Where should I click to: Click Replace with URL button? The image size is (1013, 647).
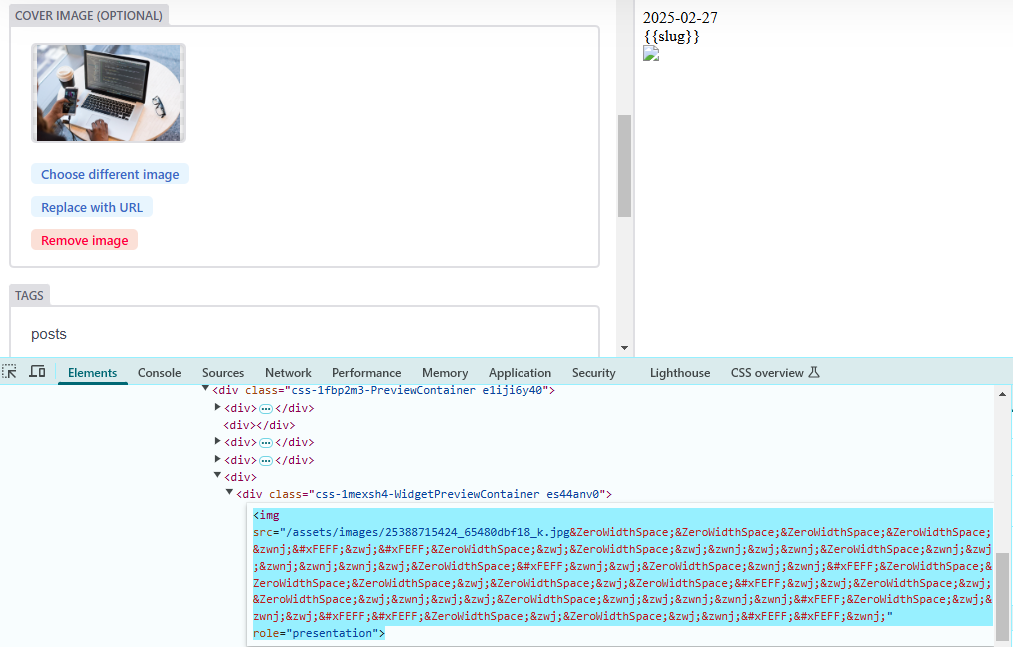pyautogui.click(x=92, y=207)
